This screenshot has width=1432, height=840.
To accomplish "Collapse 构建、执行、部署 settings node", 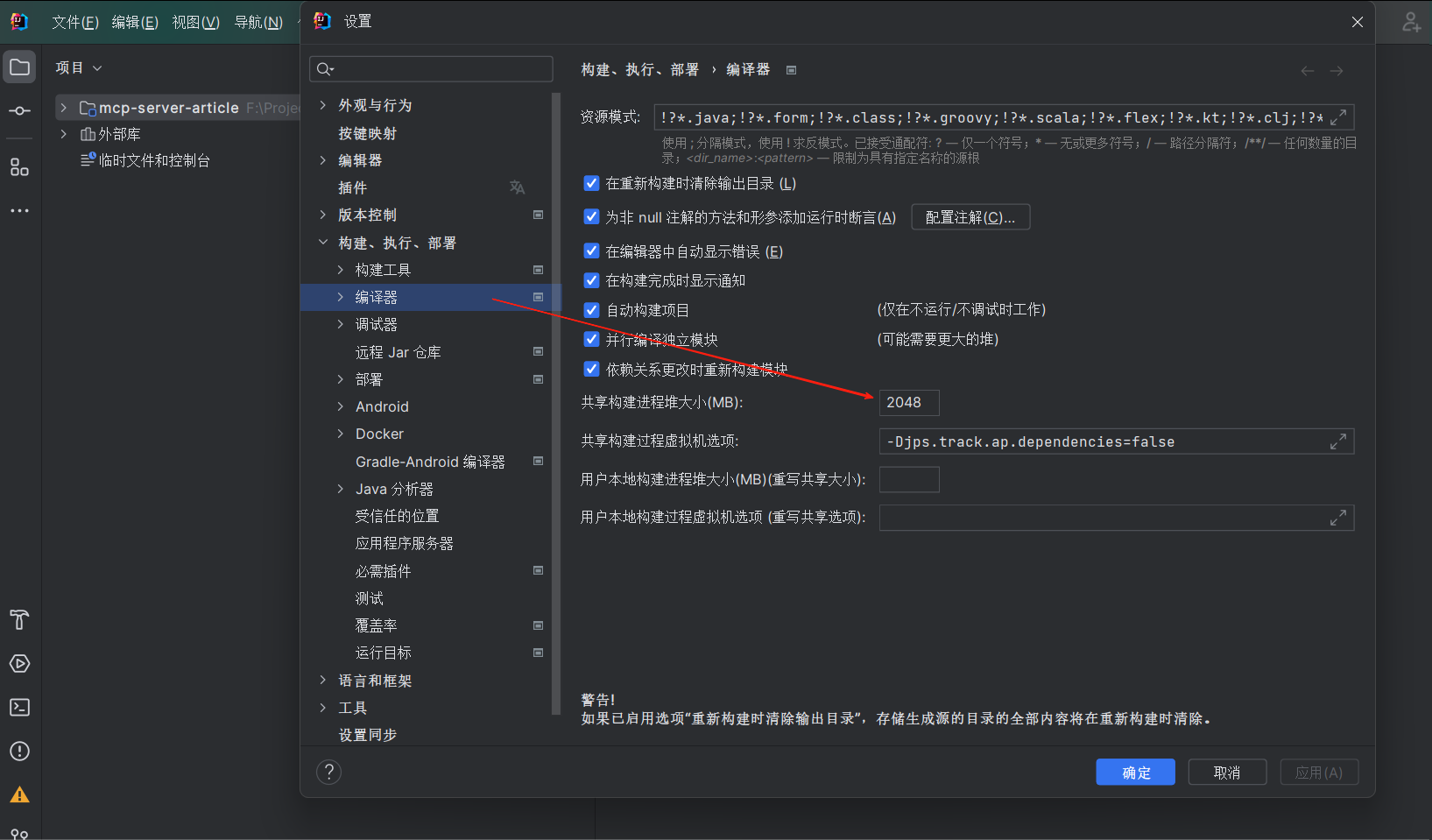I will click(323, 243).
